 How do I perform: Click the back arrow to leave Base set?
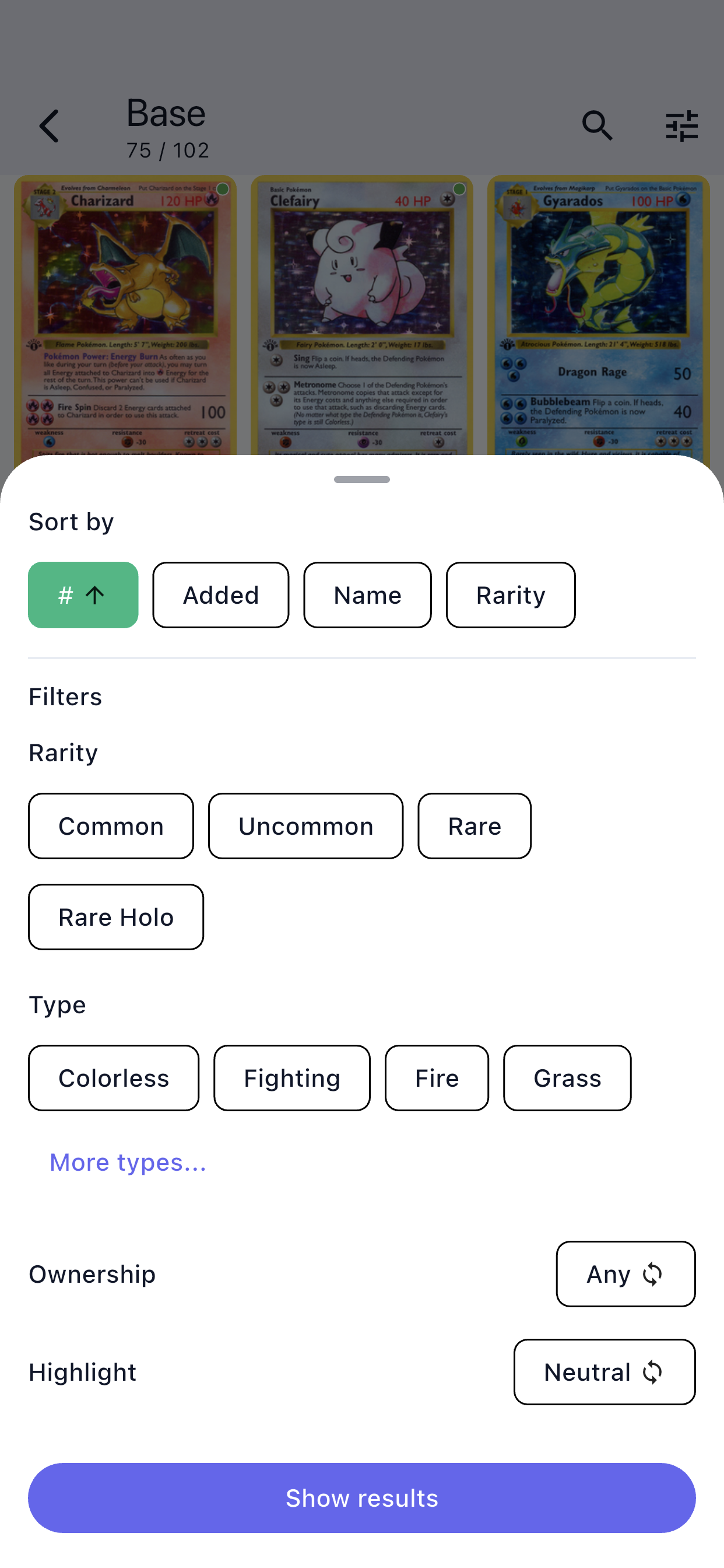tap(50, 125)
